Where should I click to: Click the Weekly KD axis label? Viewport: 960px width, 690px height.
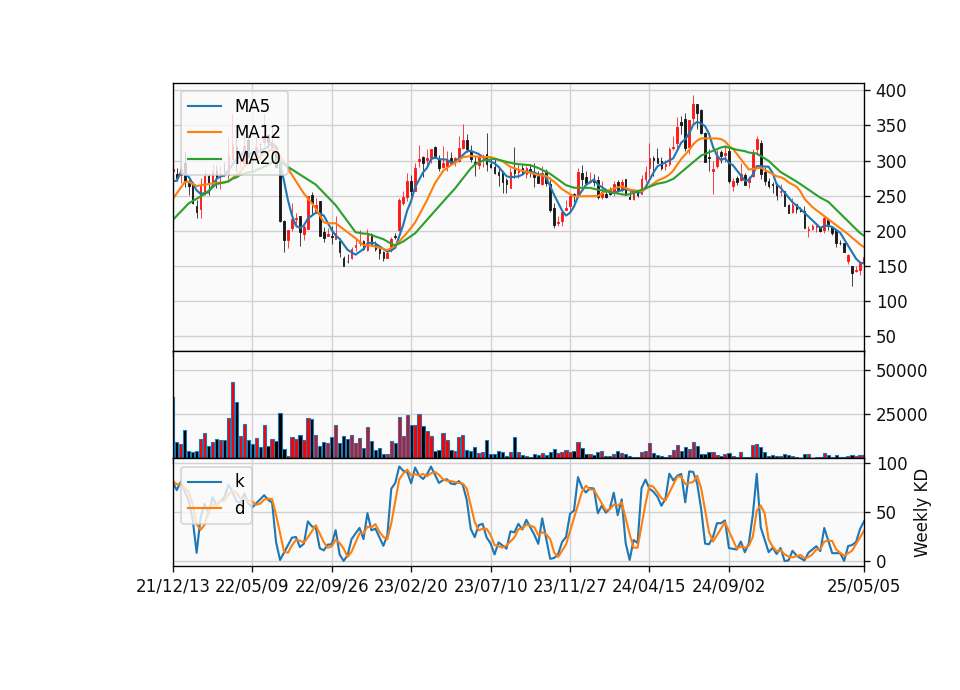920,513
